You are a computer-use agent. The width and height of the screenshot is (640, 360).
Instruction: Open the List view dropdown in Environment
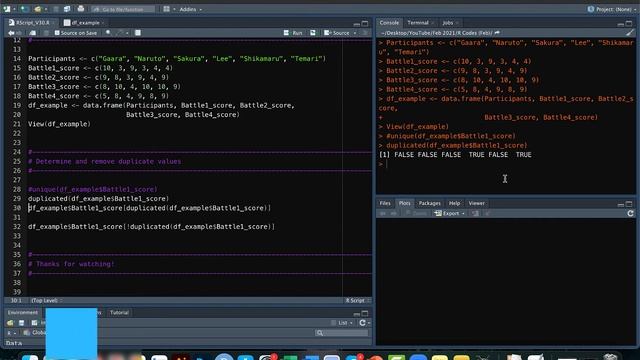coord(342,323)
